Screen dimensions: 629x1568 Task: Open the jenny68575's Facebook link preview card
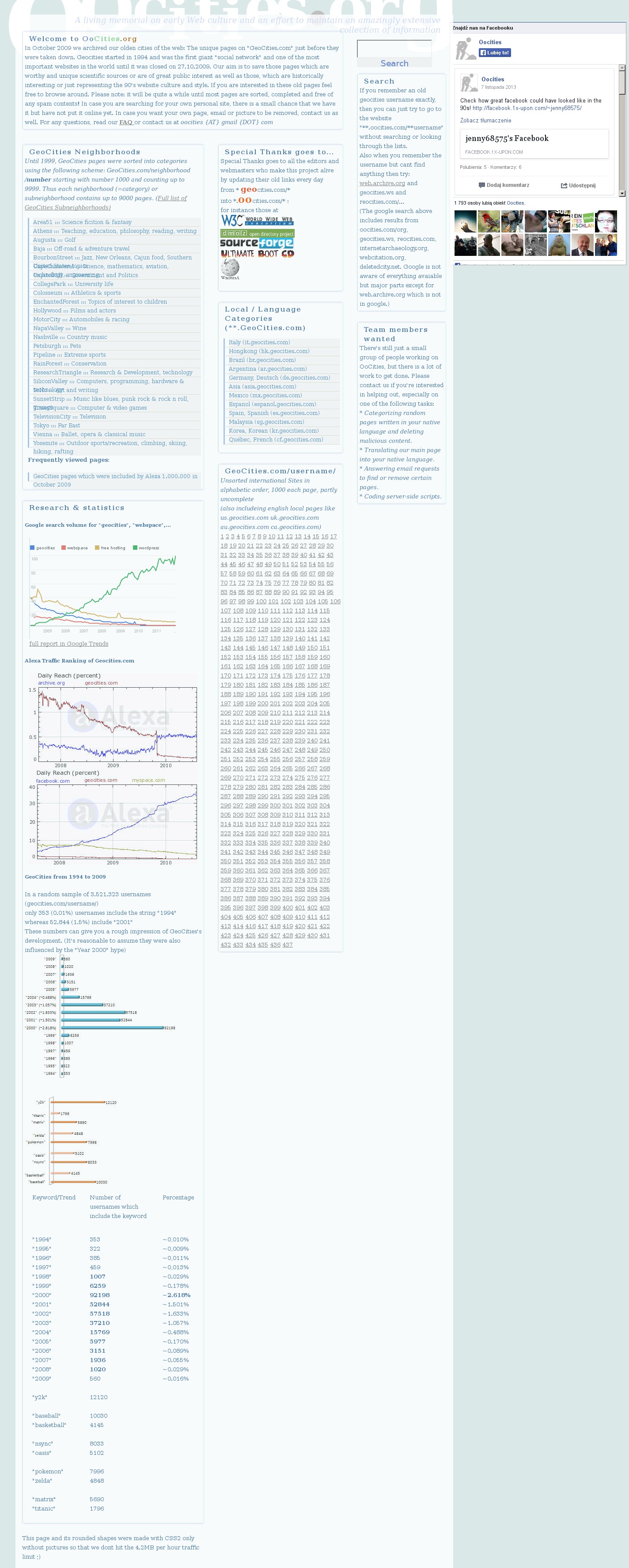pos(534,144)
